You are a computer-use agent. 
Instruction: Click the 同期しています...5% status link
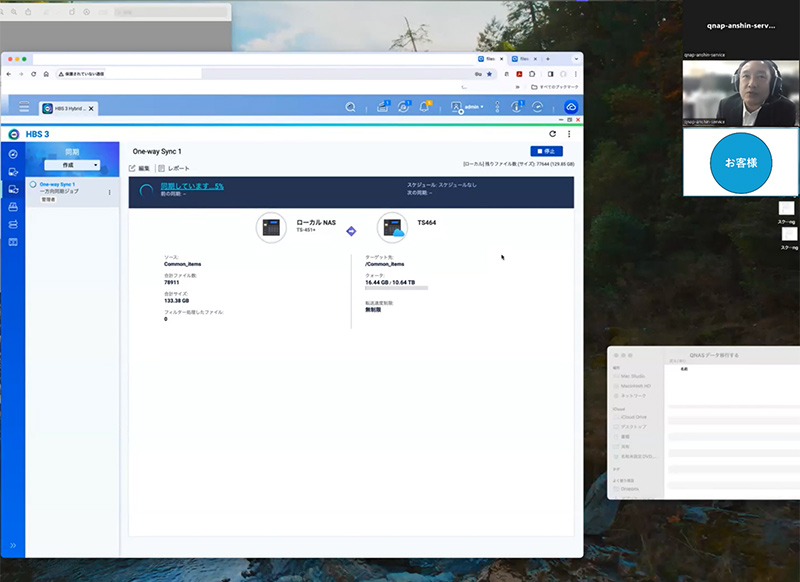click(x=192, y=186)
